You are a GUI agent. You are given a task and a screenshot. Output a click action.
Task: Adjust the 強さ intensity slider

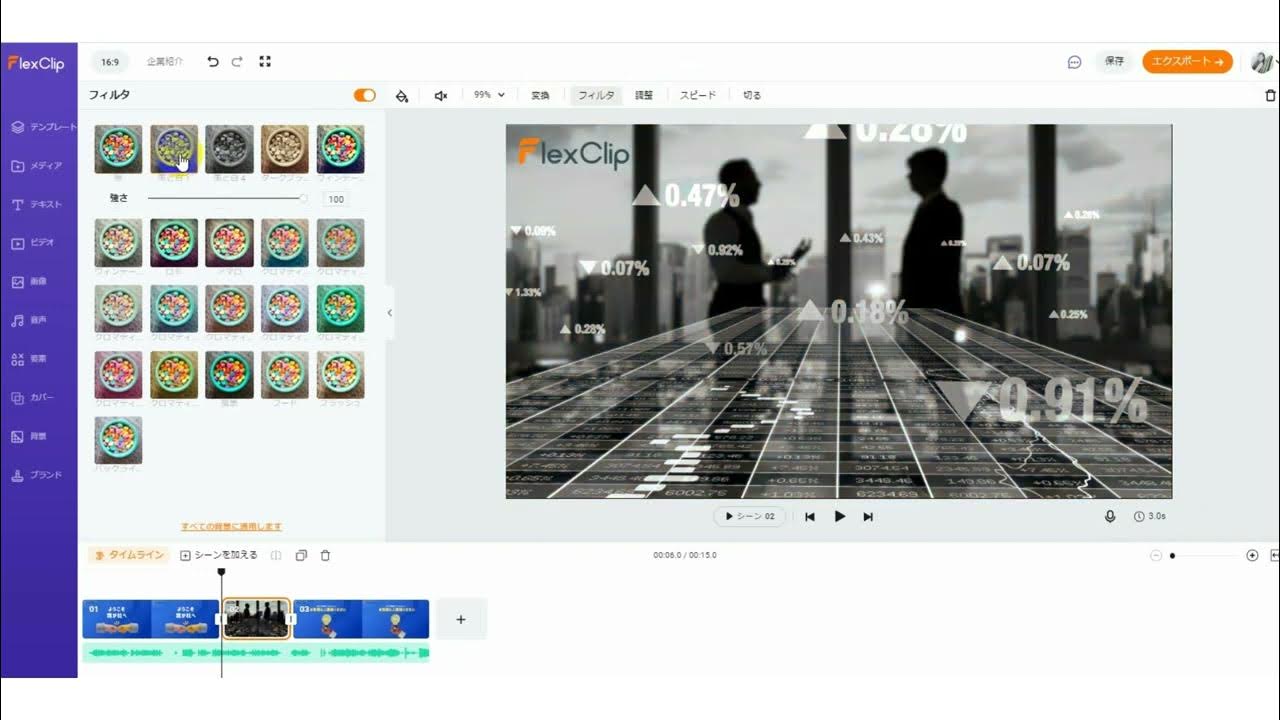pyautogui.click(x=226, y=199)
